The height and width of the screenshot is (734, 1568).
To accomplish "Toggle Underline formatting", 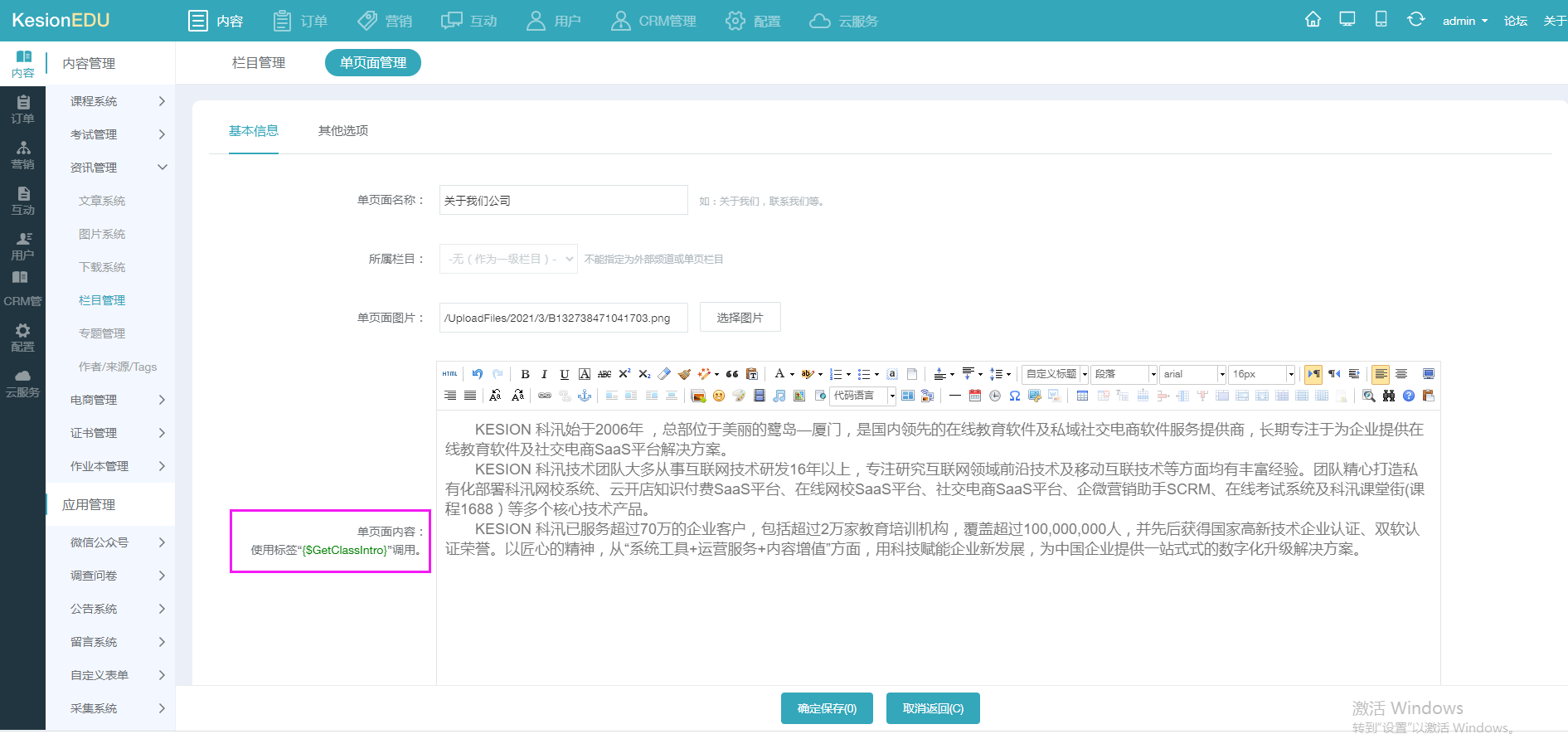I will pos(564,374).
